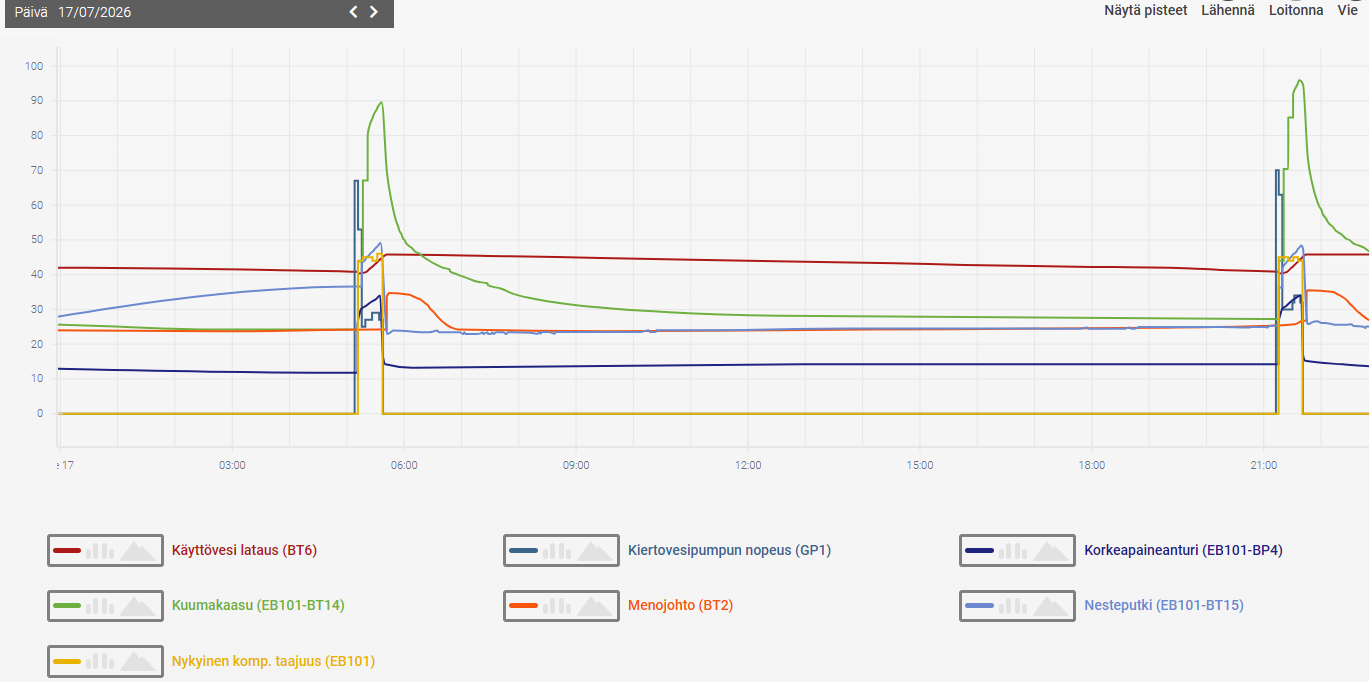Choose bar chart for Korkeapaineanturi (EB101-BP4)

pyautogui.click(x=1013, y=550)
